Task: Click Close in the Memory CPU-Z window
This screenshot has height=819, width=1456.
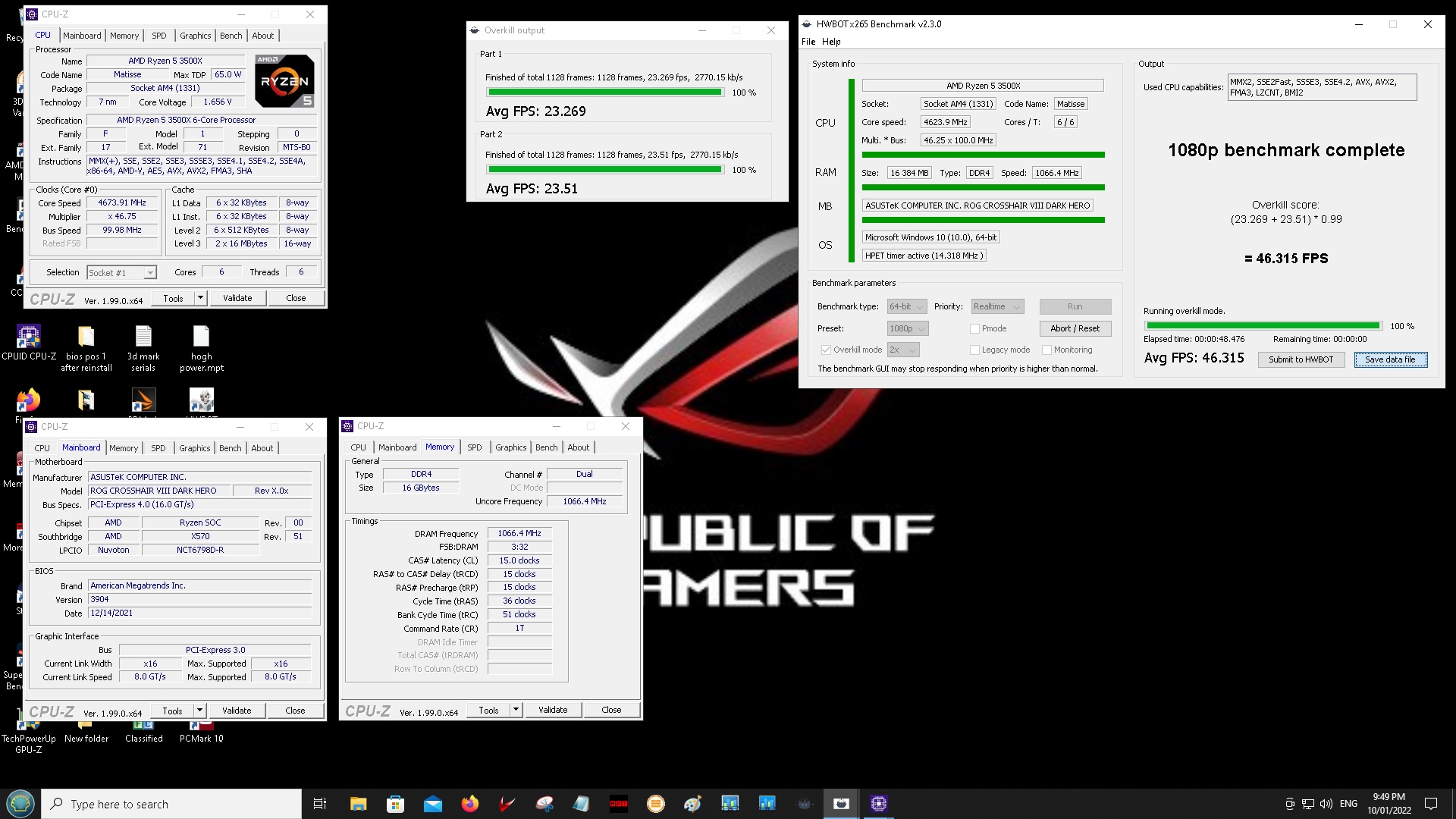Action: [x=611, y=710]
